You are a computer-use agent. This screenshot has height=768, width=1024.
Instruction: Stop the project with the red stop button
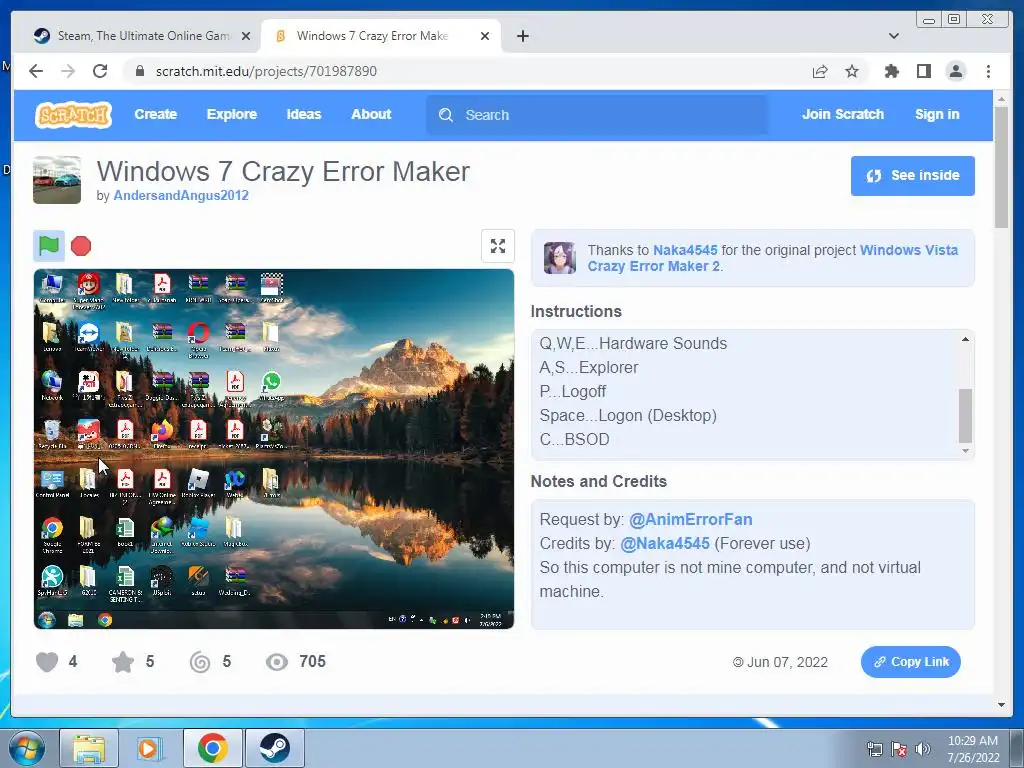click(x=81, y=246)
